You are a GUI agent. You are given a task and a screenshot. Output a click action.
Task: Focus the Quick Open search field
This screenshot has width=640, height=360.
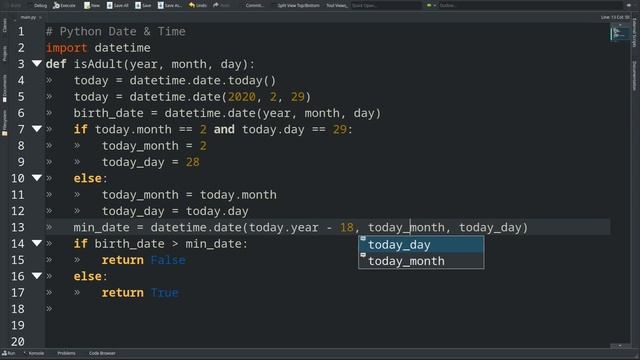pos(386,5)
